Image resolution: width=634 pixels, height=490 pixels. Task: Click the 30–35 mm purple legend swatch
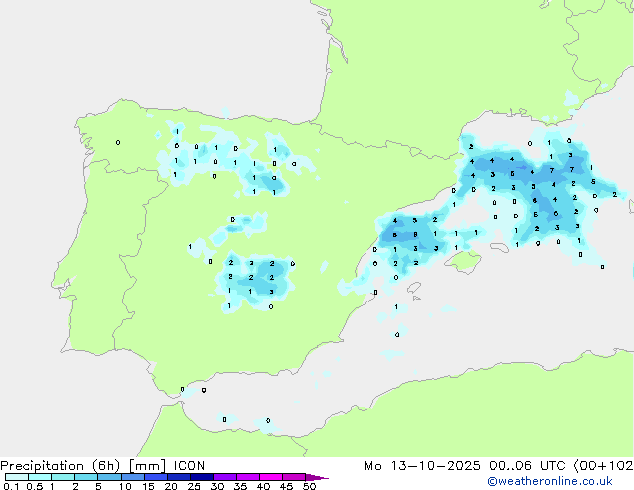[224, 477]
